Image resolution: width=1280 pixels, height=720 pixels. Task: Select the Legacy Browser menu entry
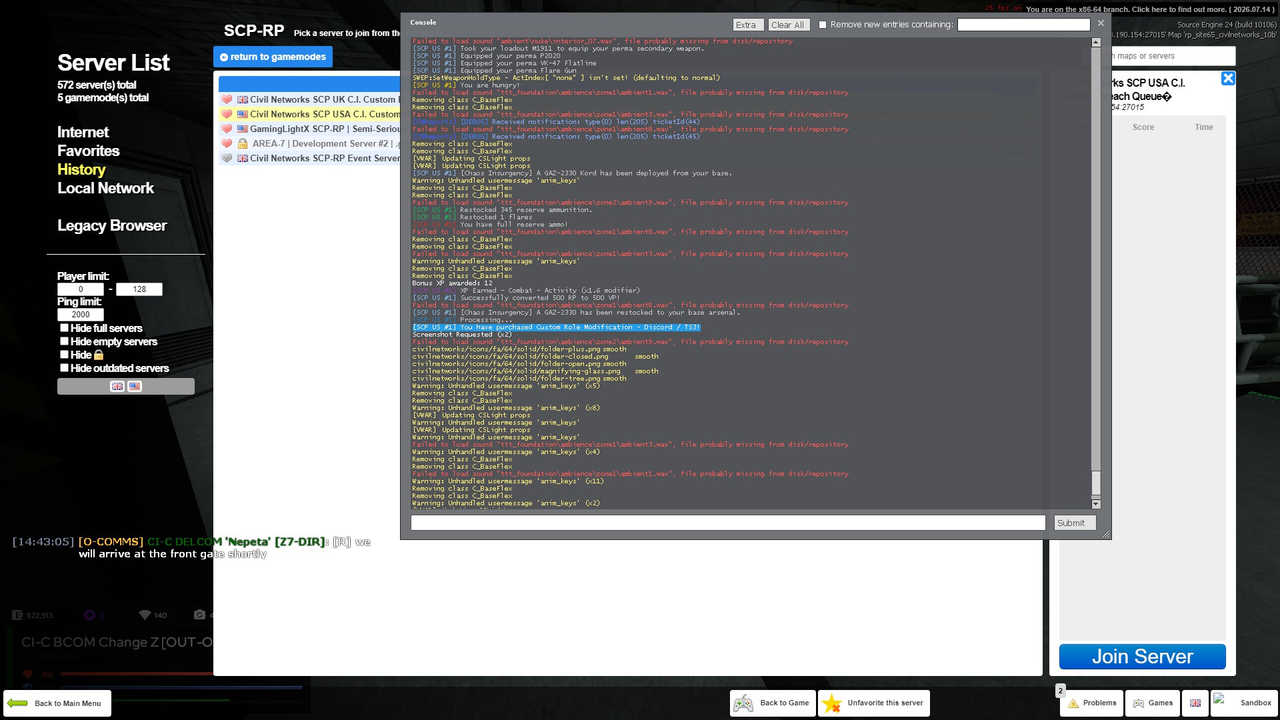(x=112, y=226)
